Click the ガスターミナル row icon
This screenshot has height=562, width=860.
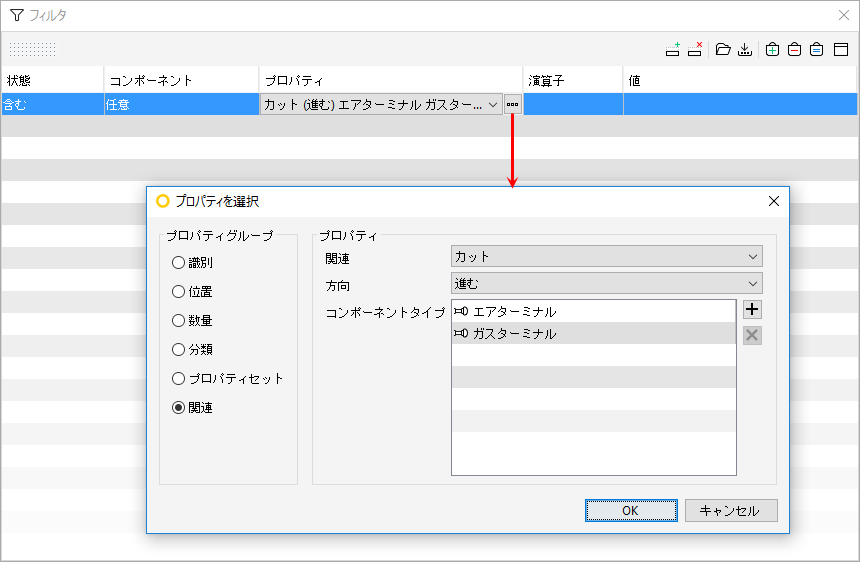click(x=461, y=333)
